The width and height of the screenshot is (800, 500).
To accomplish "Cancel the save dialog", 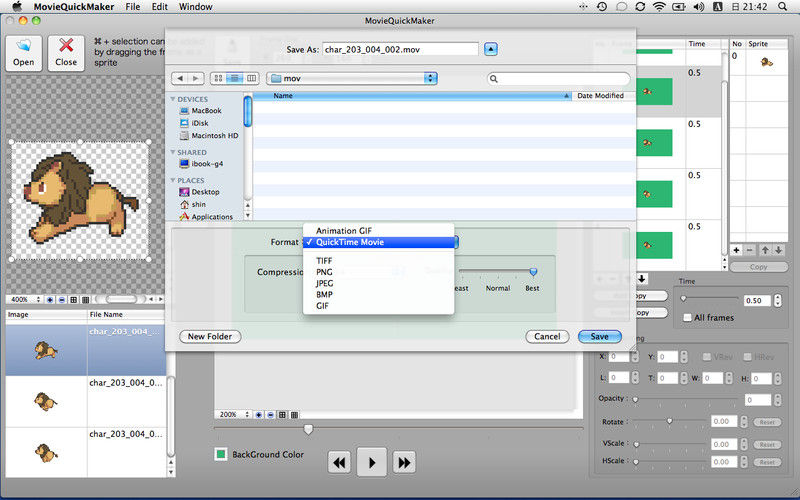I will tap(547, 336).
